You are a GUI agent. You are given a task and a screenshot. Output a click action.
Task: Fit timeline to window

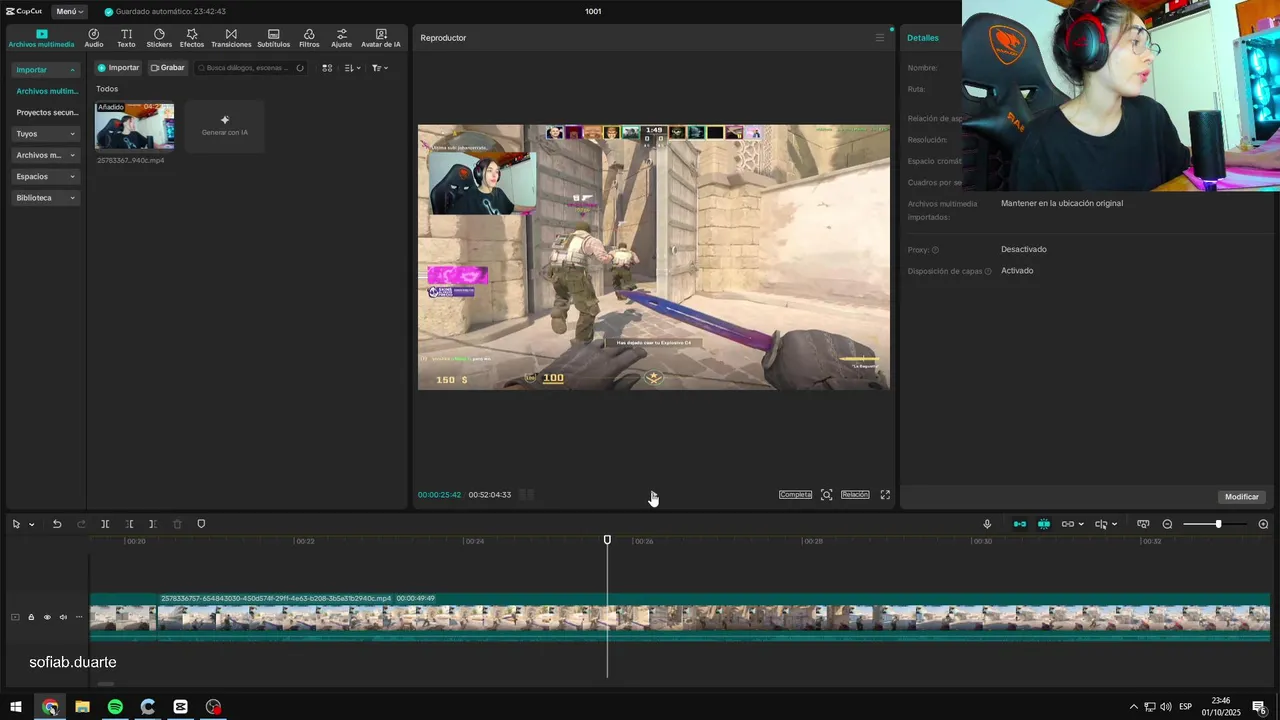1143,524
